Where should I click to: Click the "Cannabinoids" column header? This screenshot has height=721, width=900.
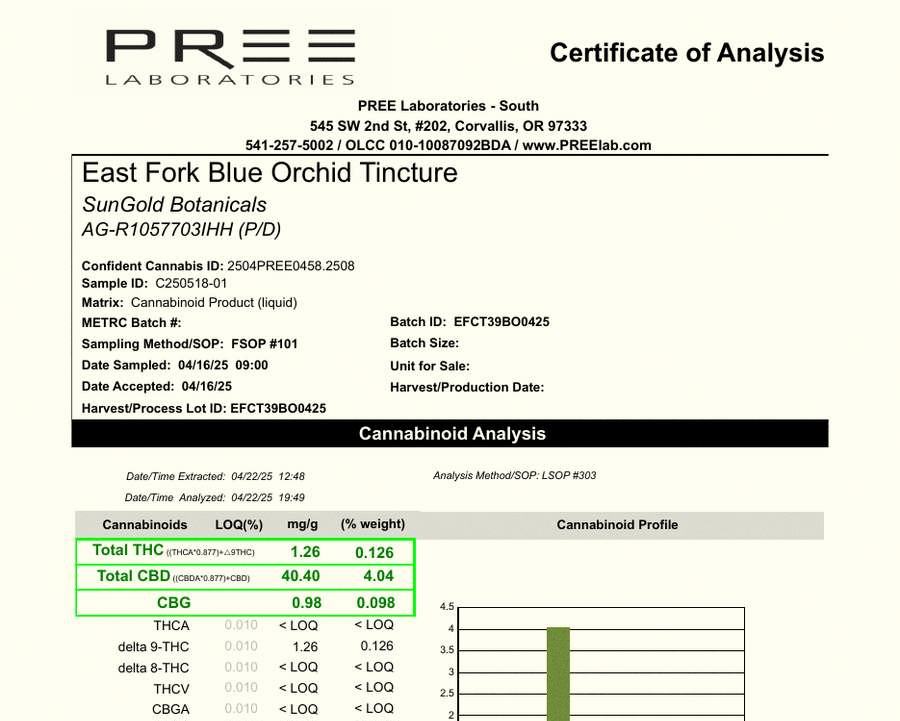(145, 525)
